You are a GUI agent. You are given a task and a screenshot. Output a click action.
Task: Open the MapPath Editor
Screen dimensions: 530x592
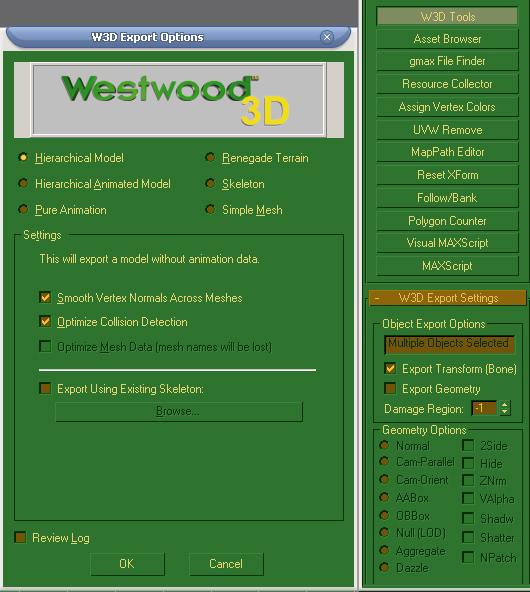point(447,152)
